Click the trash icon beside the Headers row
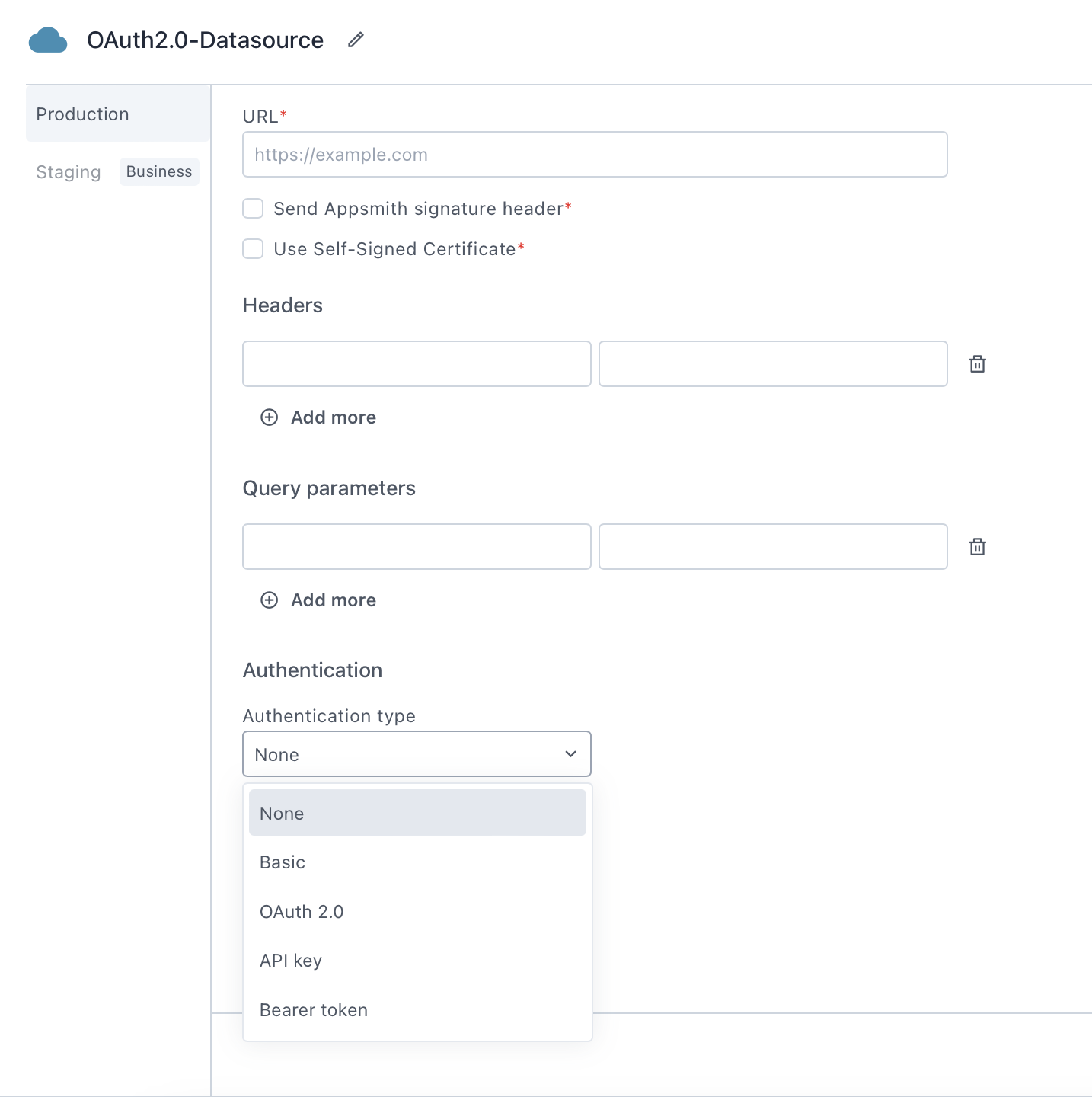Screen dimensions: 1092x1097 point(977,363)
